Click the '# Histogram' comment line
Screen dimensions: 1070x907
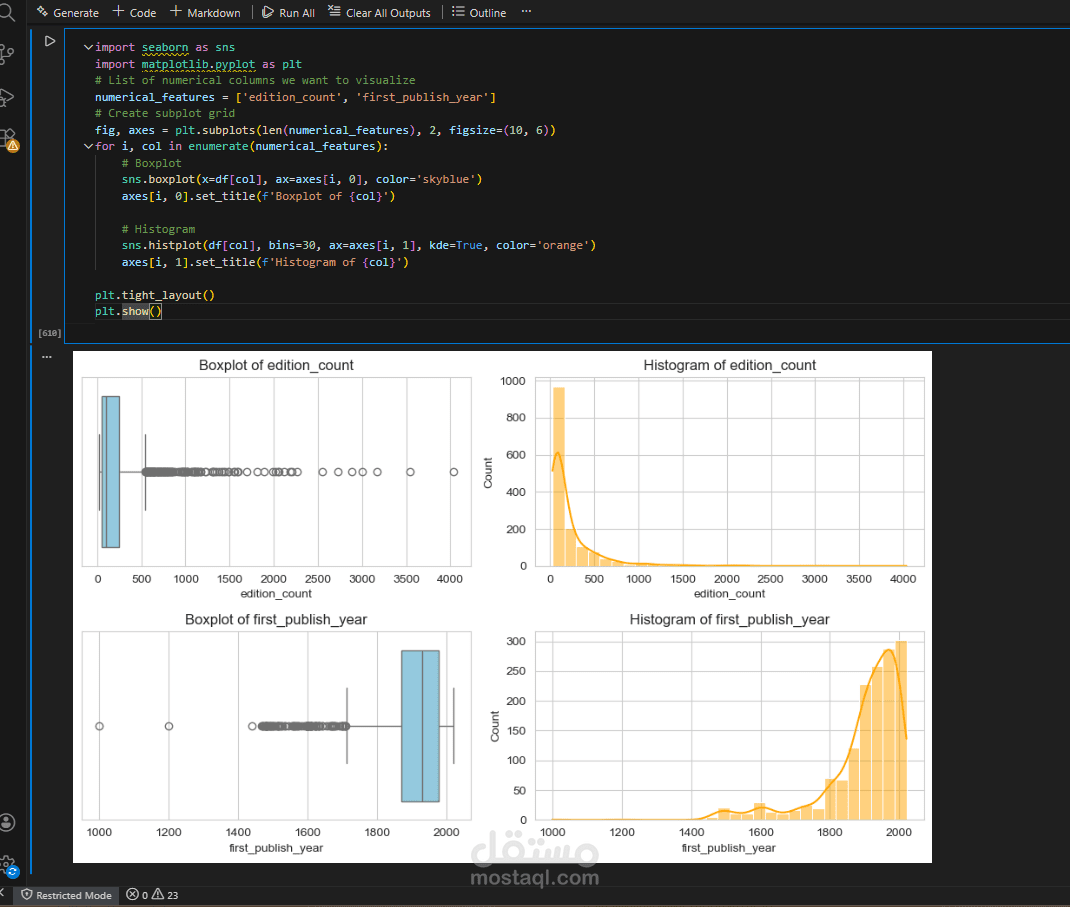coord(158,229)
